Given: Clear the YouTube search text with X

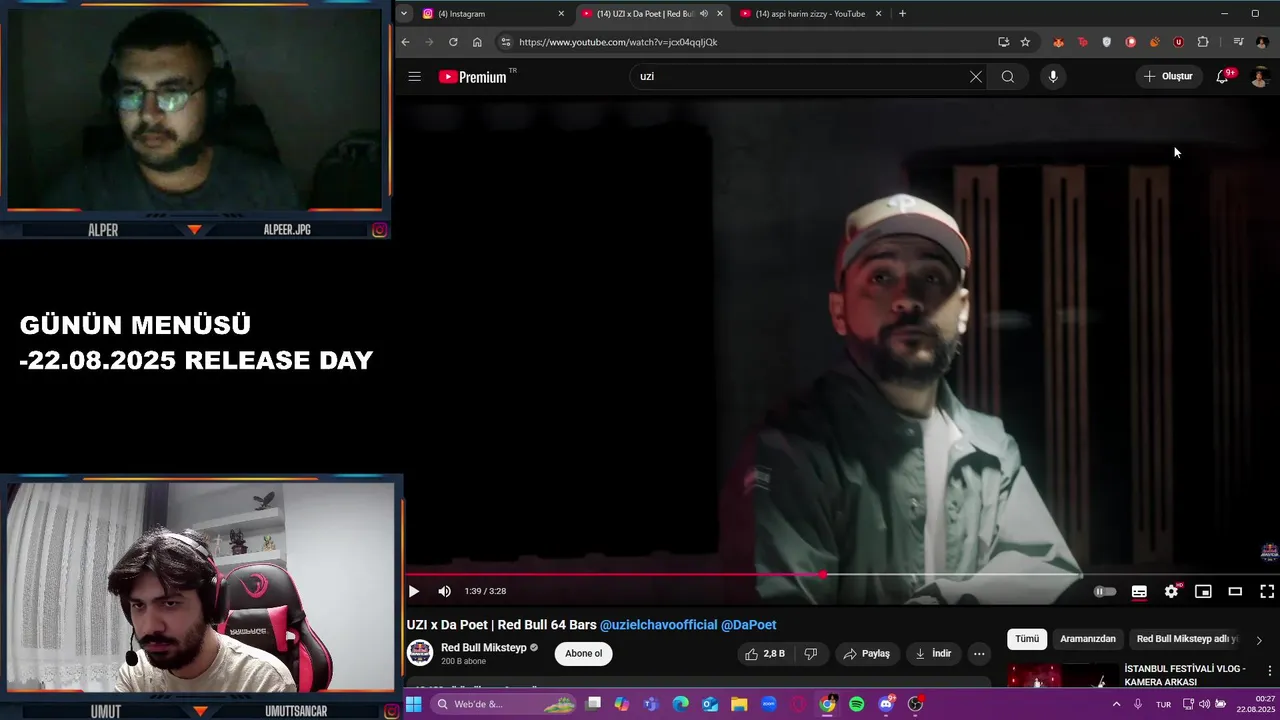Looking at the screenshot, I should (x=976, y=76).
